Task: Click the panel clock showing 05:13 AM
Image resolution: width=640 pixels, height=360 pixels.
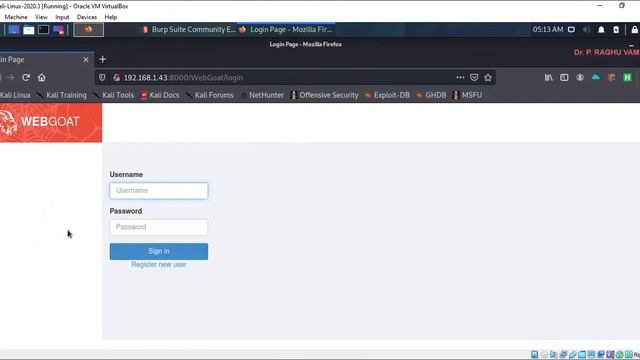Action: click(x=548, y=29)
